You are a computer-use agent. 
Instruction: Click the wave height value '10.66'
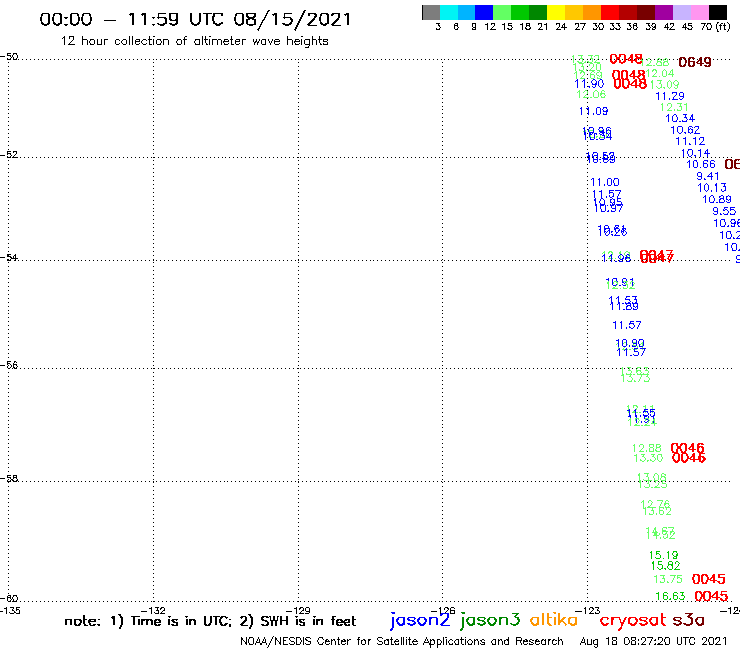pyautogui.click(x=701, y=164)
